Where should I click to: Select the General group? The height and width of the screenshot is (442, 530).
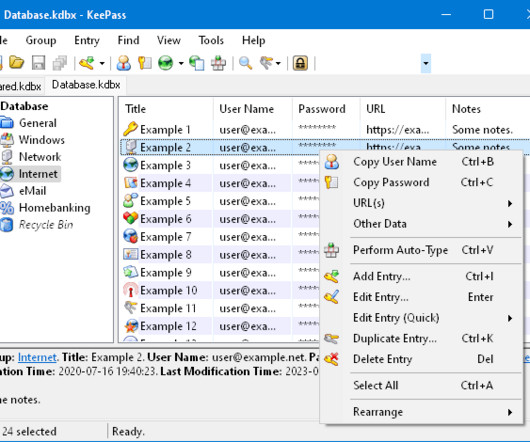(x=38, y=123)
